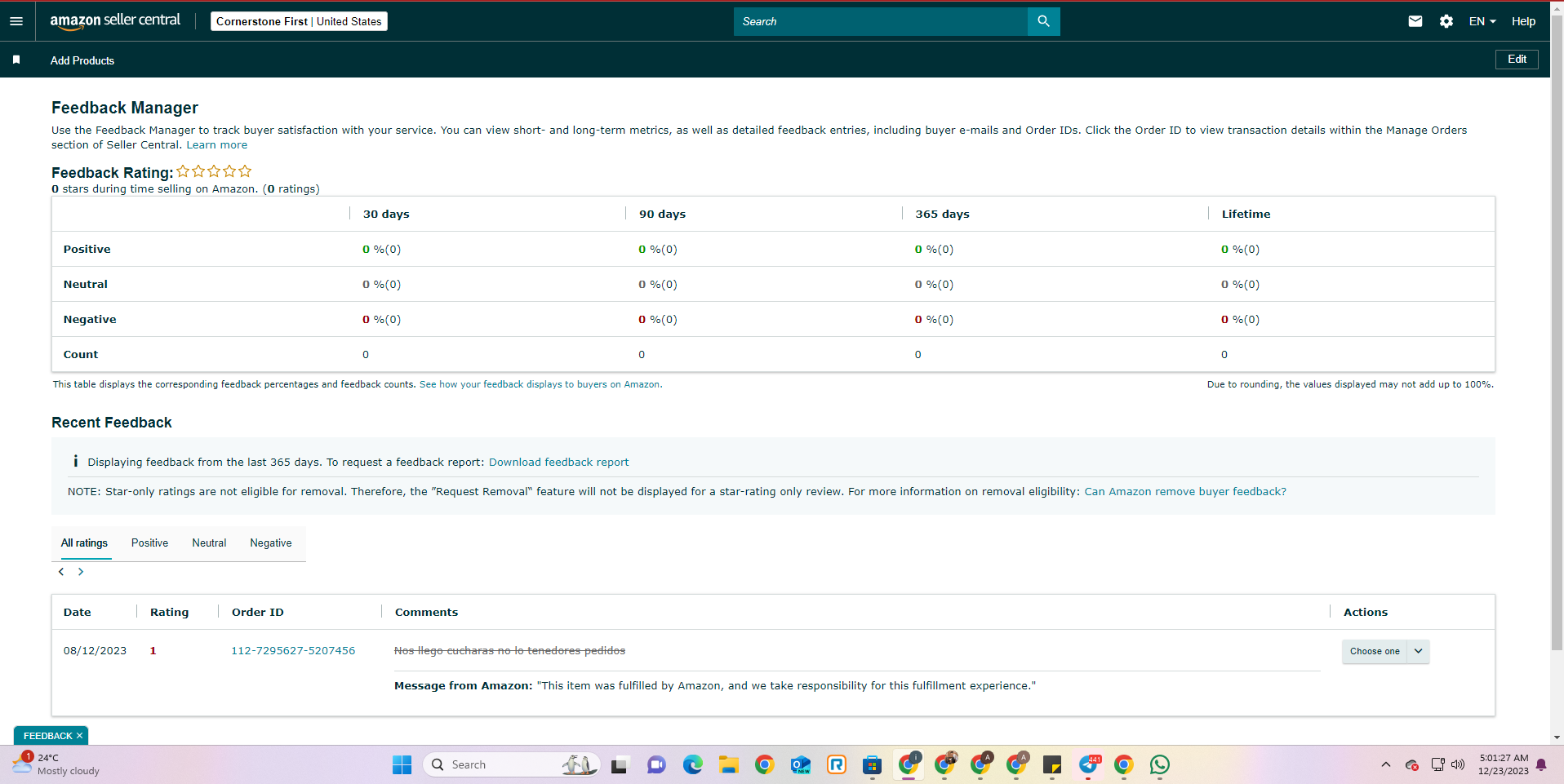Open the notification bell in tray
This screenshot has height=784, width=1564.
tap(1541, 764)
